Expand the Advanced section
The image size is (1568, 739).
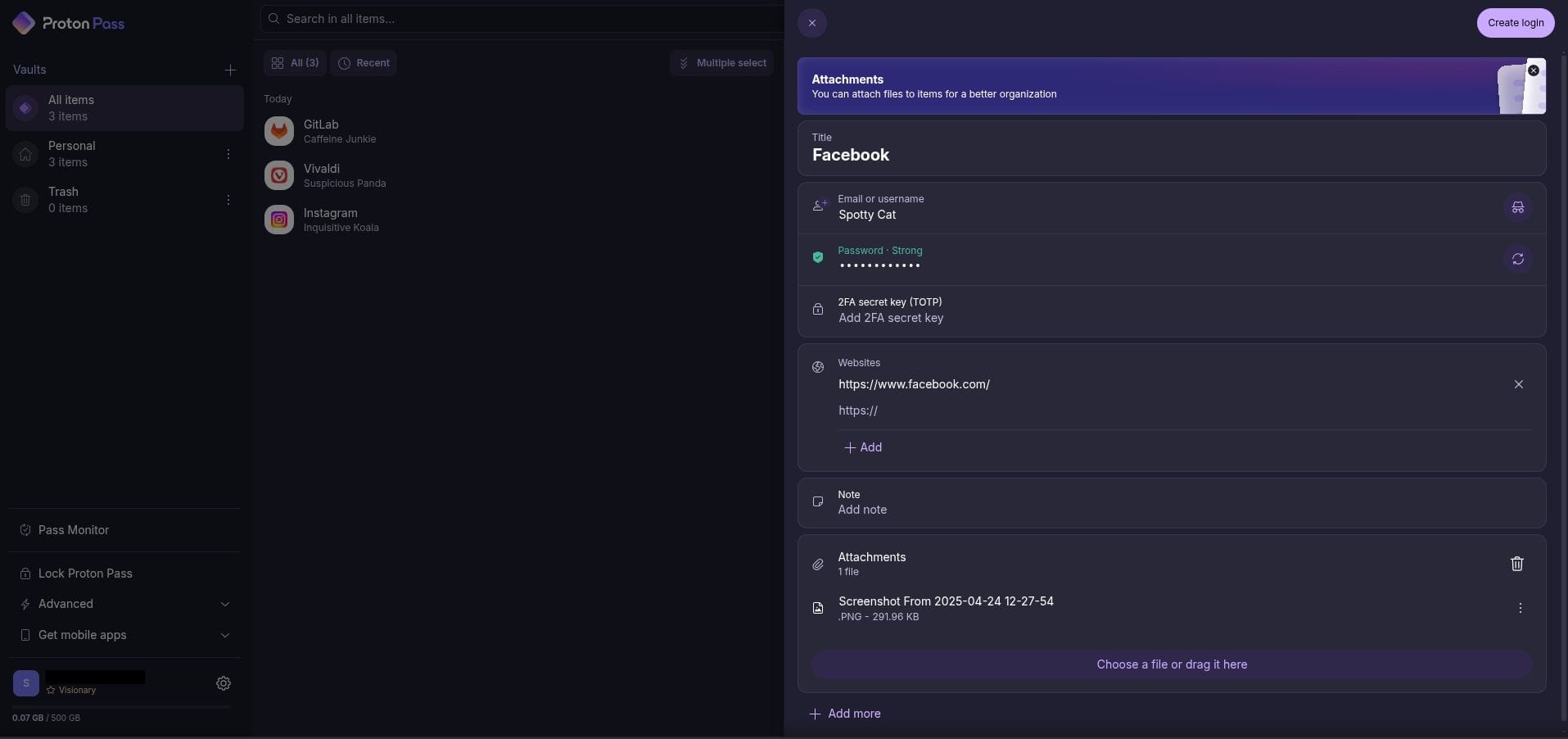124,604
